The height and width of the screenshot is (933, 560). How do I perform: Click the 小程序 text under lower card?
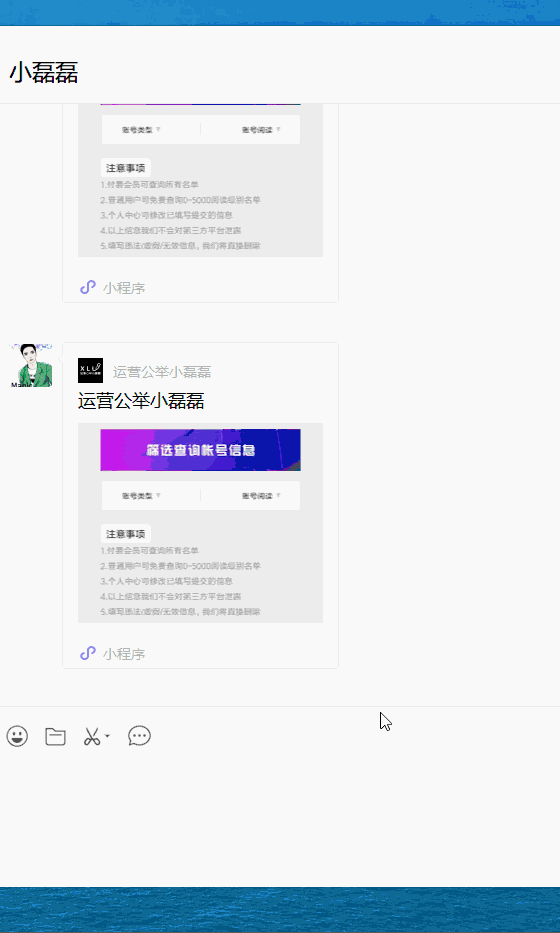pos(124,654)
